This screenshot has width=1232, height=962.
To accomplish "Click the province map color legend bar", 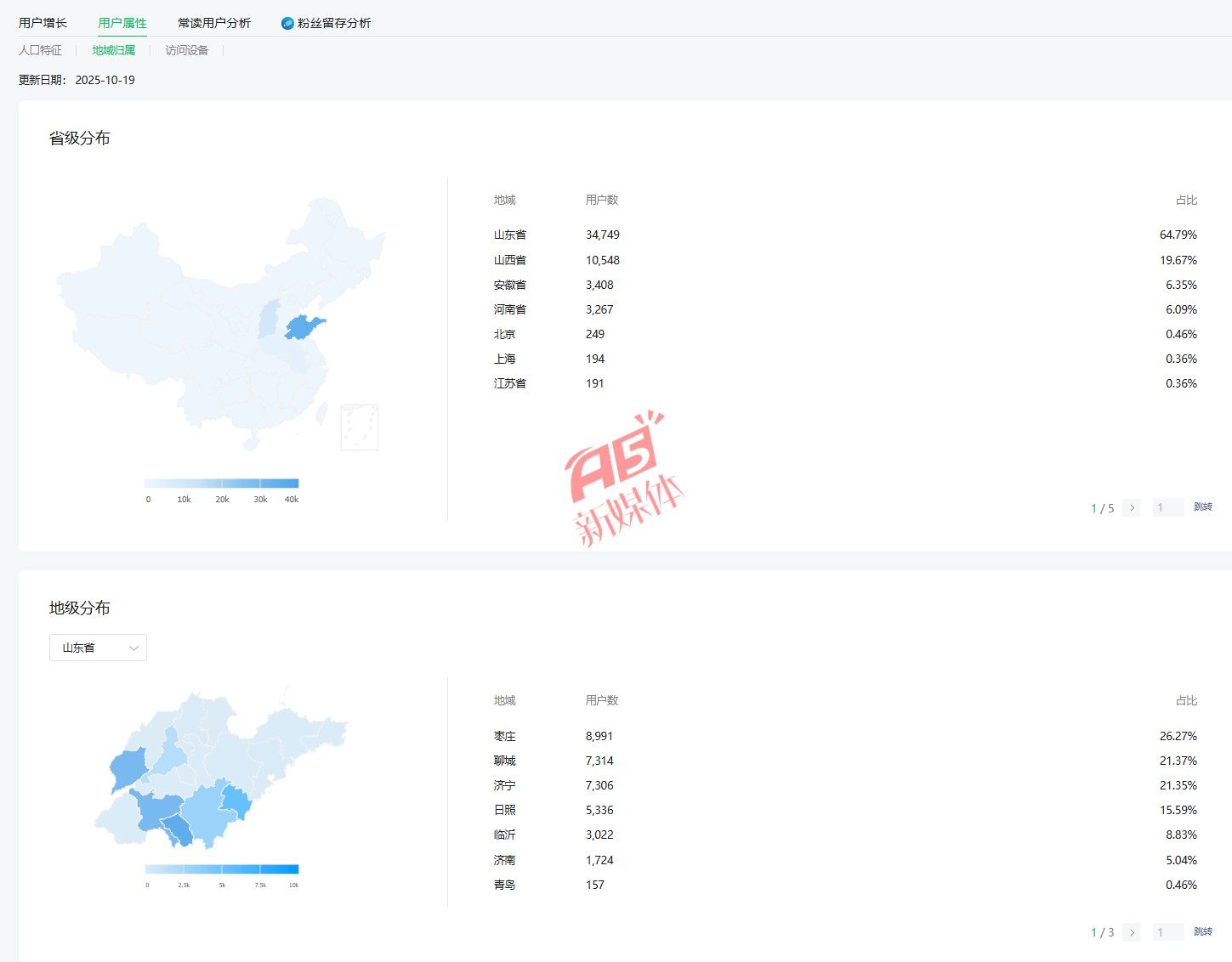I will coord(221,483).
